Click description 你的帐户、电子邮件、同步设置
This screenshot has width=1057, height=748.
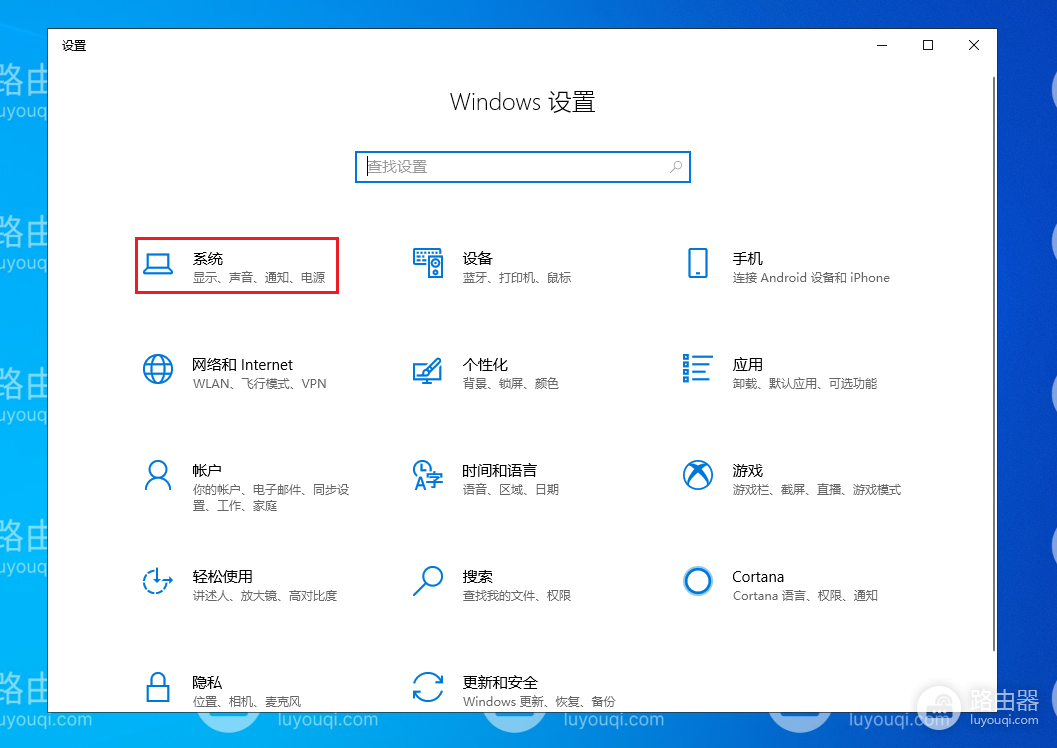[271, 497]
